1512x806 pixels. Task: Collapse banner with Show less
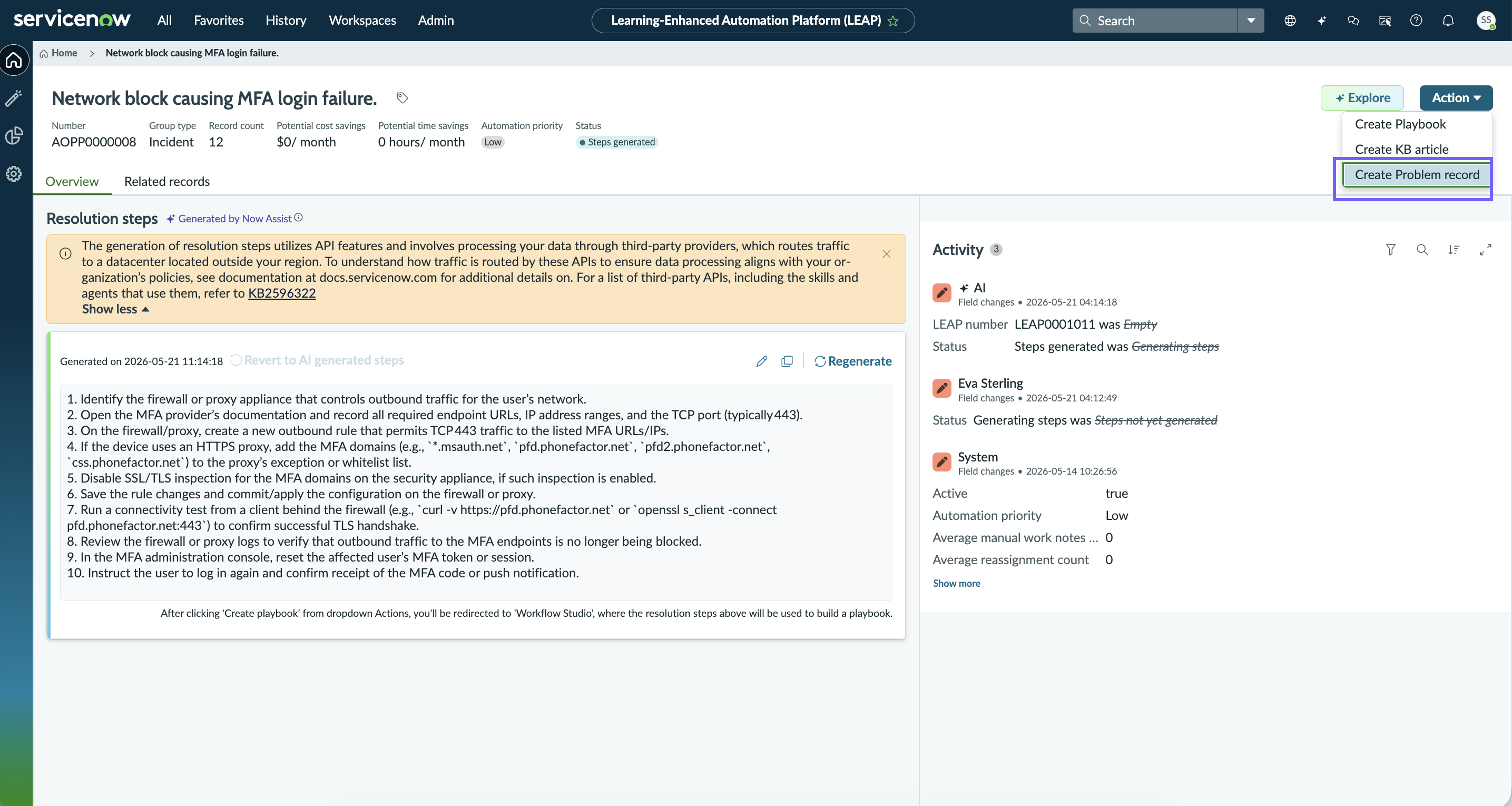point(115,309)
